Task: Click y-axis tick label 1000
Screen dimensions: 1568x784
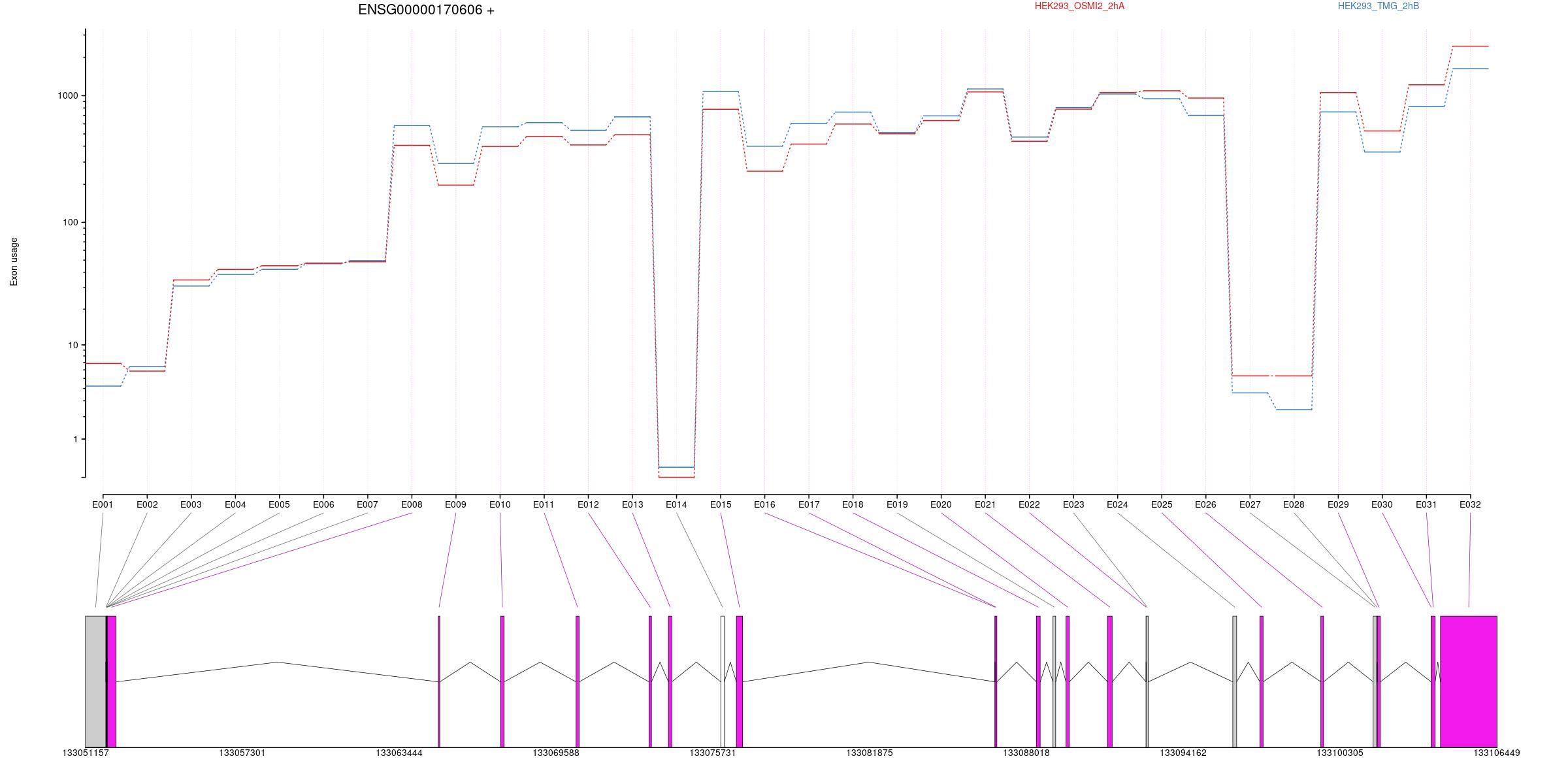Action: 68,95
